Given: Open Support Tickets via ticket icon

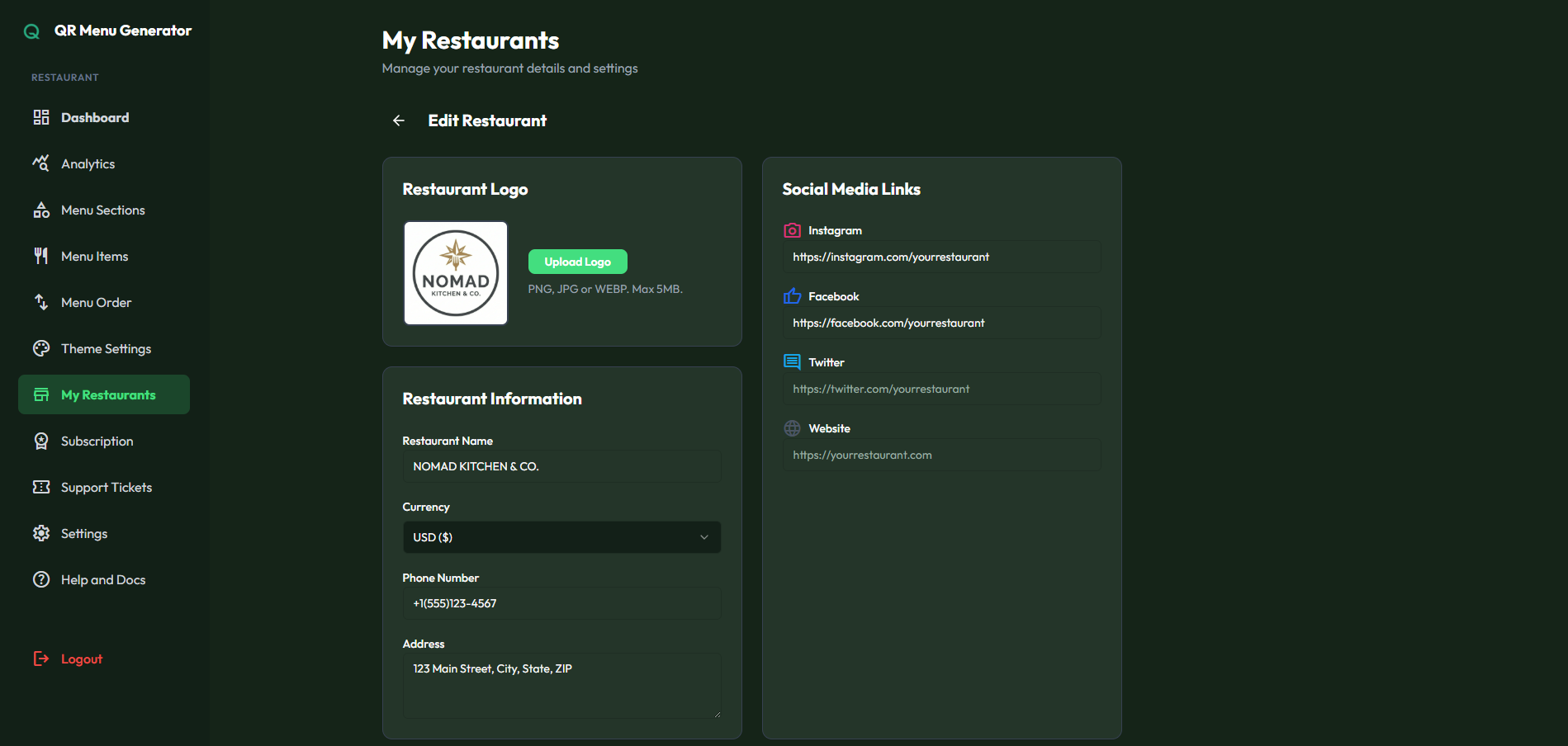Looking at the screenshot, I should point(40,487).
